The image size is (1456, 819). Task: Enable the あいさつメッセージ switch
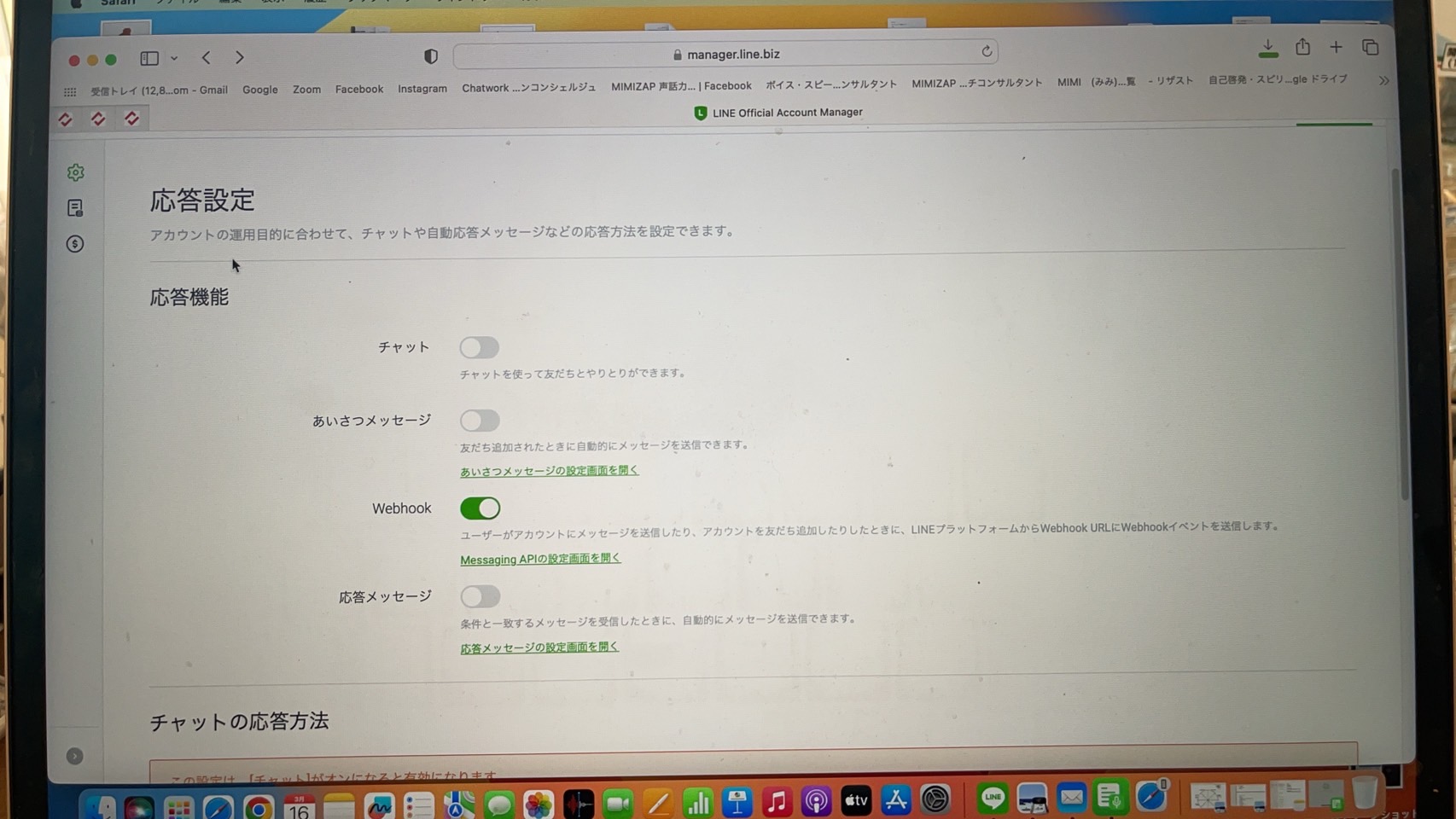[x=480, y=421]
